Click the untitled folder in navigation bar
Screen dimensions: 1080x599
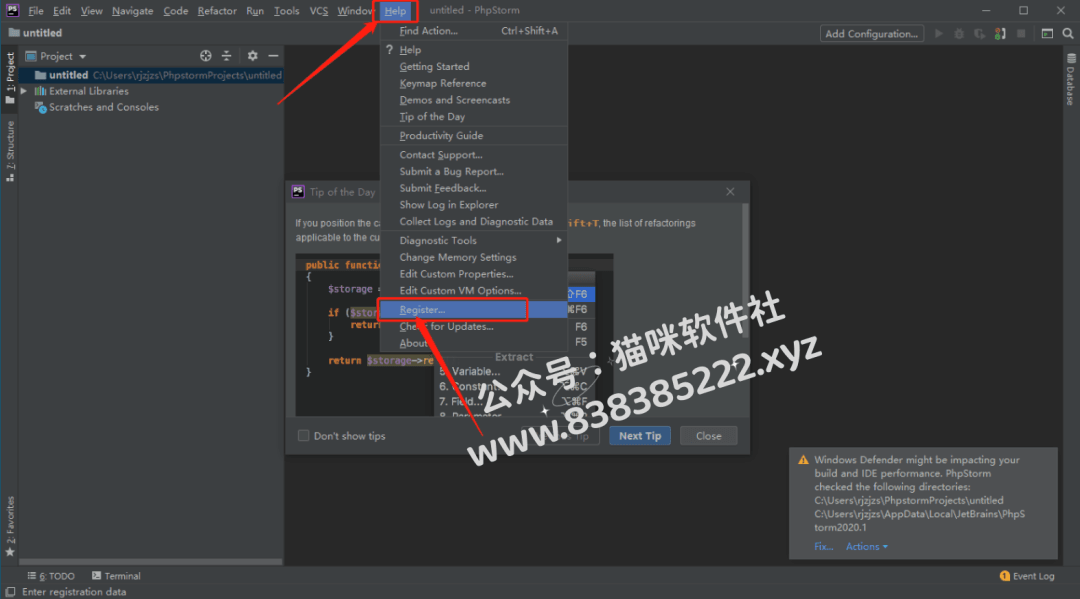point(35,32)
